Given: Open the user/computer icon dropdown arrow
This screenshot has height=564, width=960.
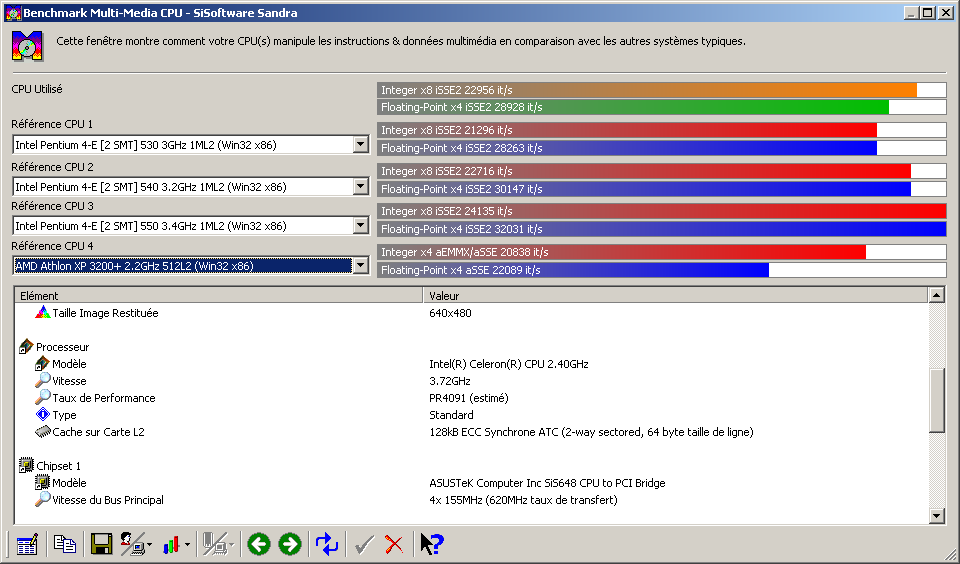Looking at the screenshot, I should coord(149,544).
